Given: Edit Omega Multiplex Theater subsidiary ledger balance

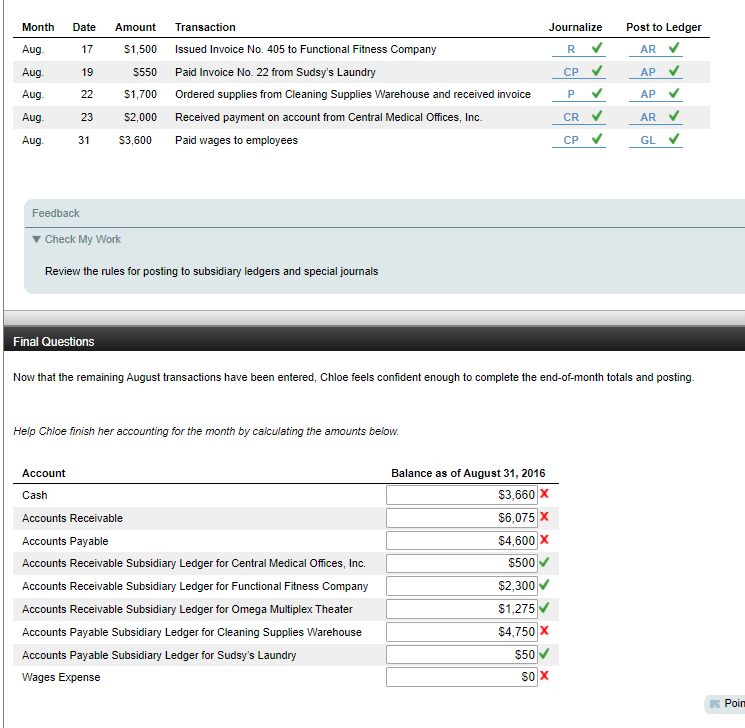Looking at the screenshot, I should click(461, 609).
